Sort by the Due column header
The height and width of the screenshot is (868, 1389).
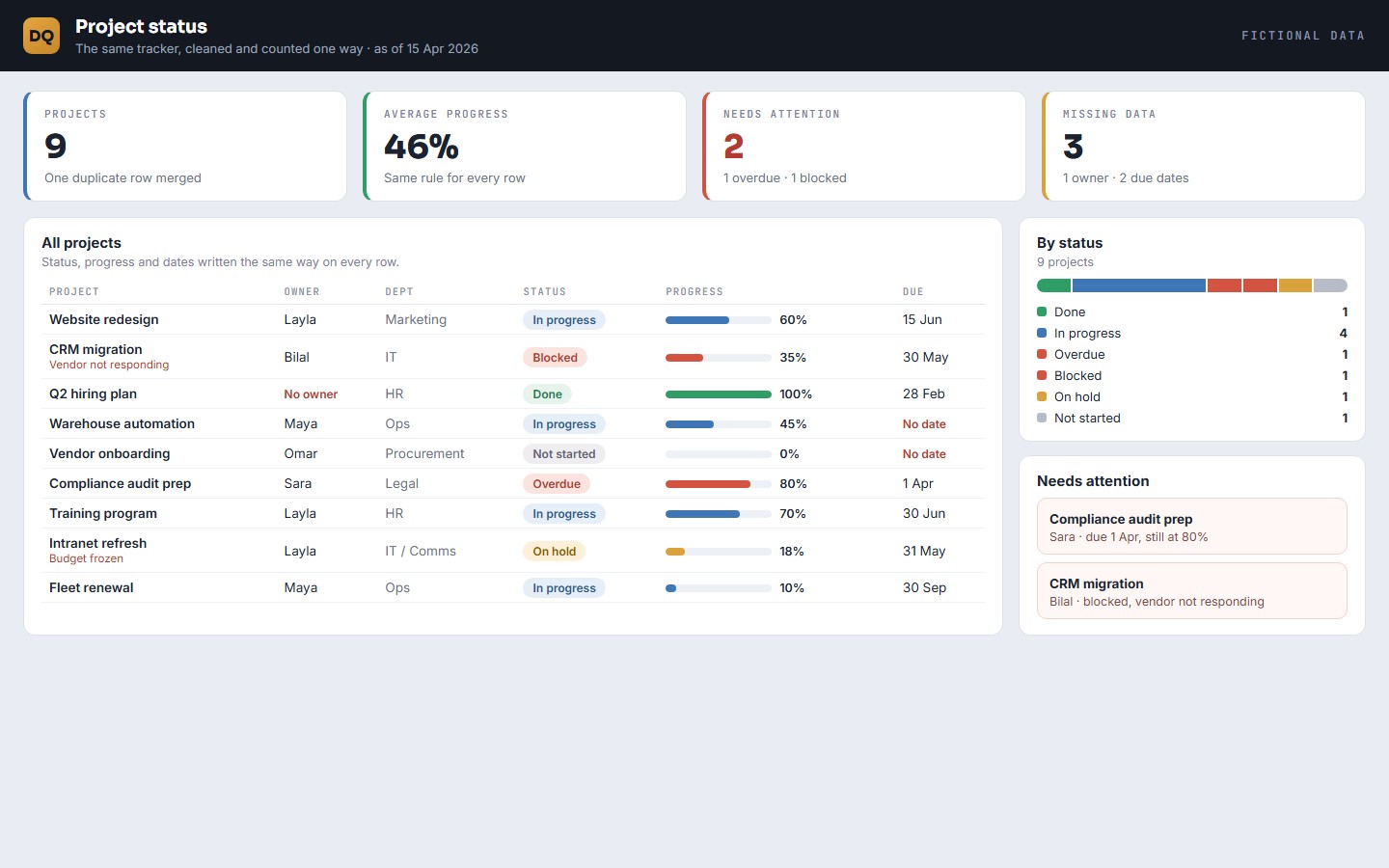tap(913, 291)
